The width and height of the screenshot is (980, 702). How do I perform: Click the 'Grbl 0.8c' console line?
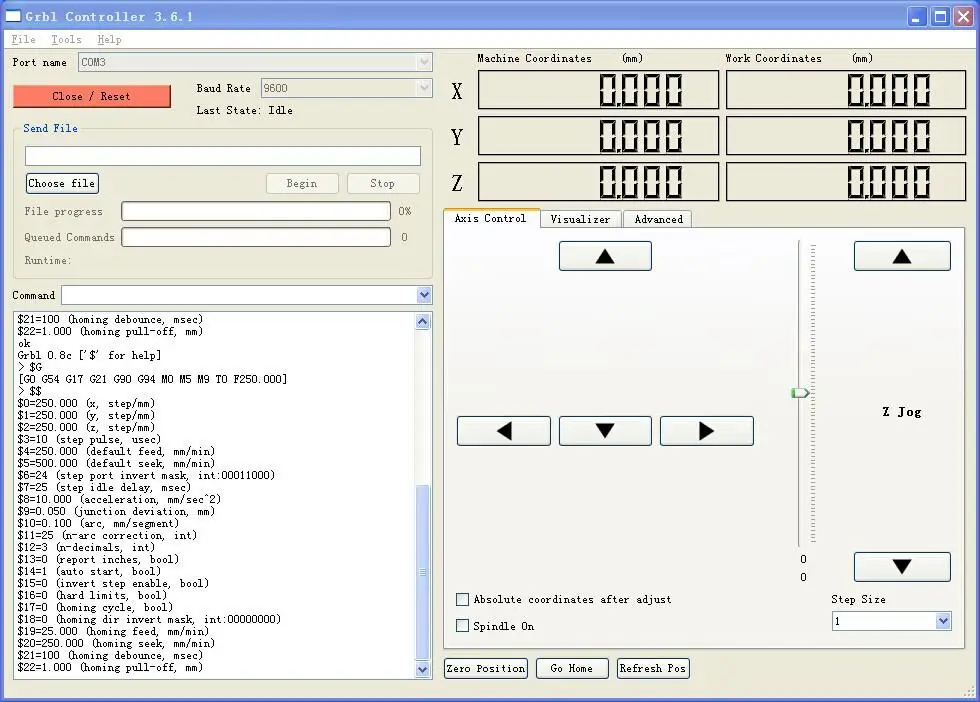(89, 355)
